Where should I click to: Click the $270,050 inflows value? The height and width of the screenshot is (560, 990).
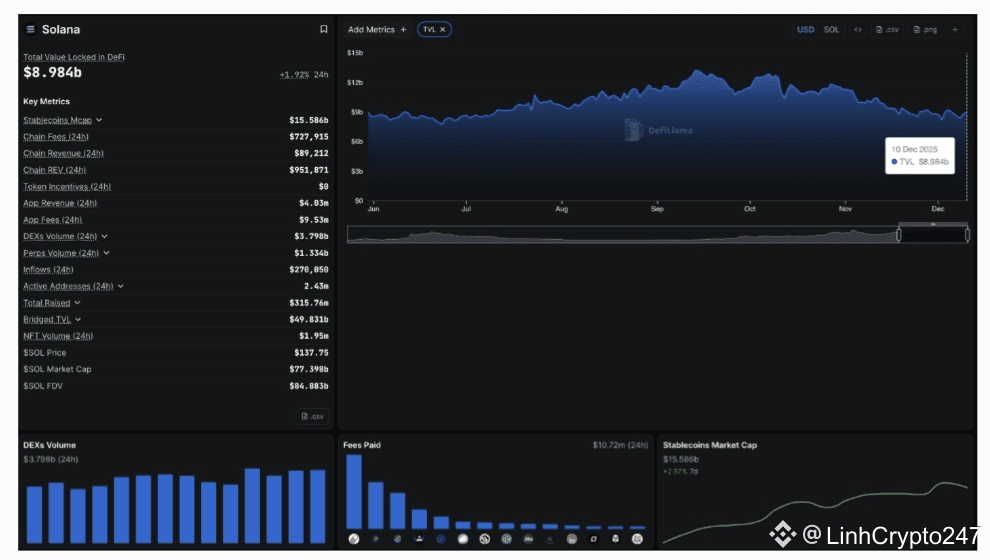[x=309, y=270]
